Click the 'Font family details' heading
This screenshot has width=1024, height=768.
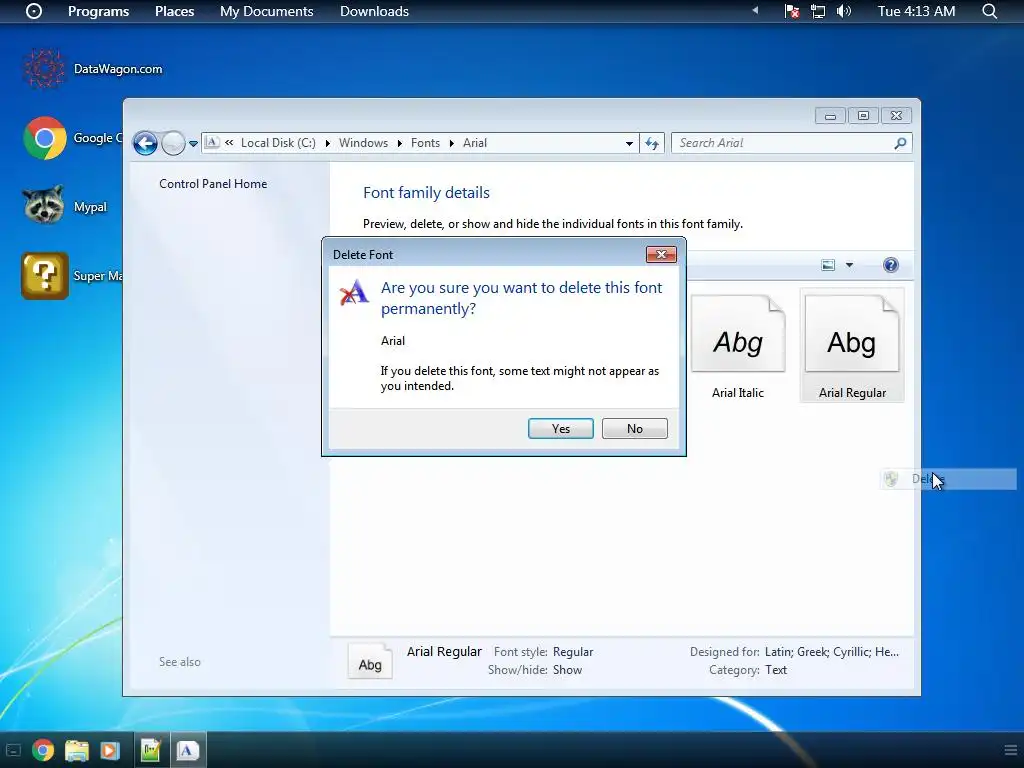[426, 193]
